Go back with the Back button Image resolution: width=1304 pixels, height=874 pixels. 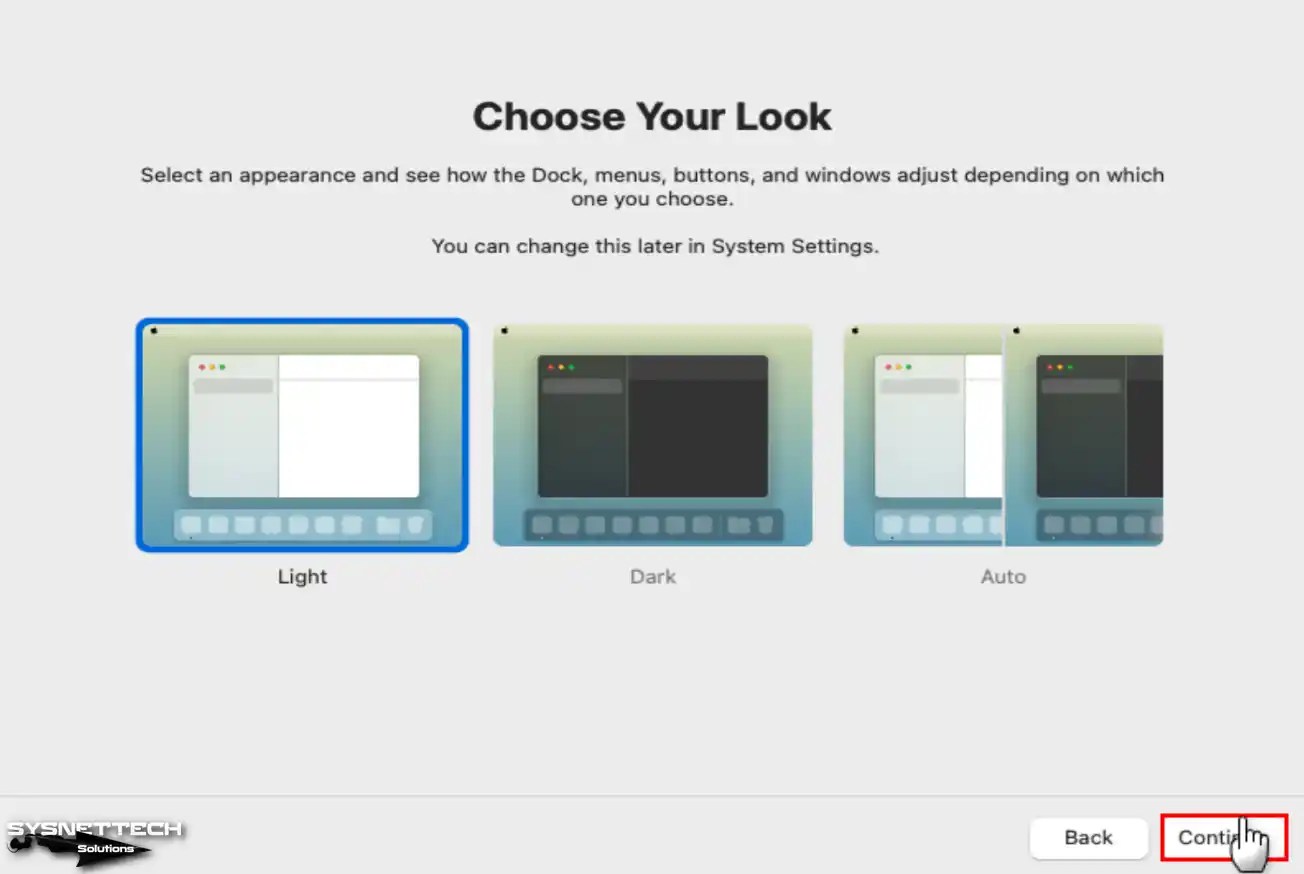coord(1089,838)
